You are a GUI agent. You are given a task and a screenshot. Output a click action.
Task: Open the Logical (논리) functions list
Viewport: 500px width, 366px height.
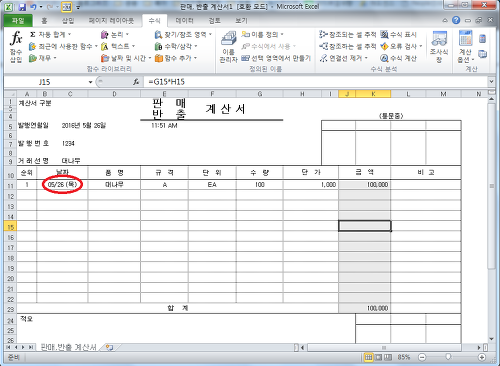point(115,34)
